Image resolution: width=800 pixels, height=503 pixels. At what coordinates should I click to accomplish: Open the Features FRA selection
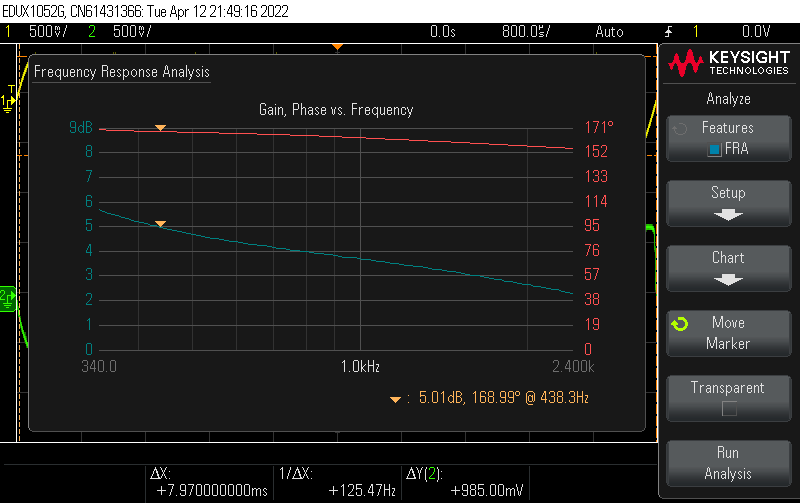click(x=728, y=138)
